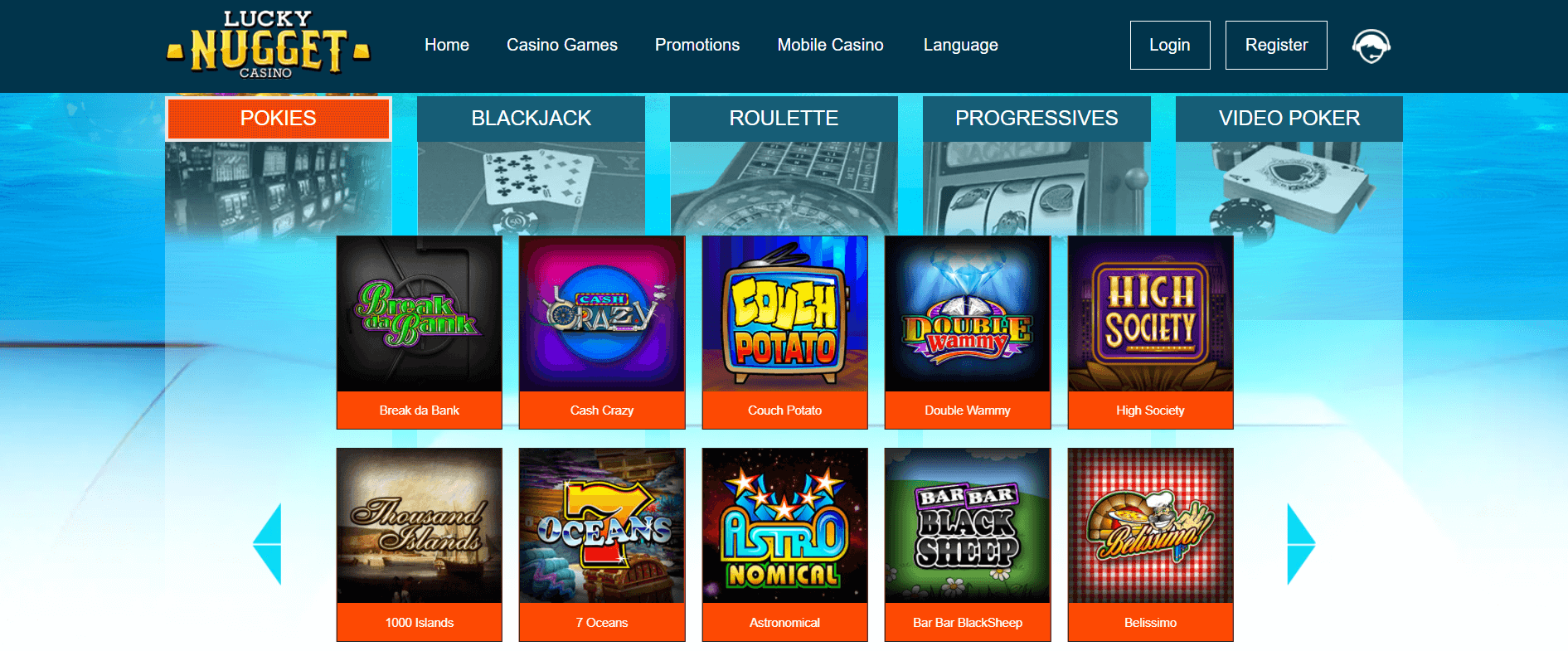
Task: Open the live support headset icon
Action: coord(1371,46)
